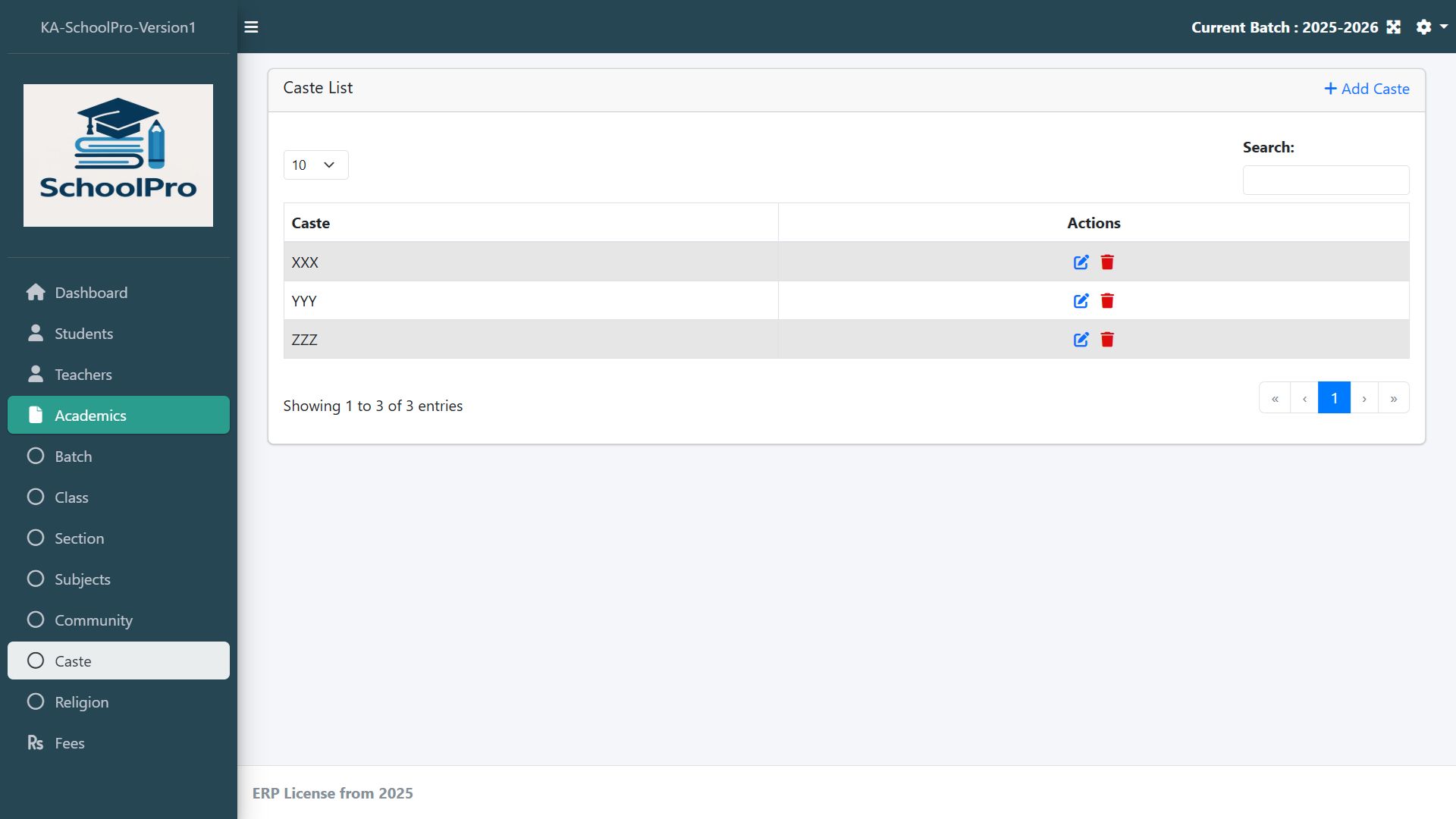Click the SchoolPro logo image
Image resolution: width=1456 pixels, height=819 pixels.
tap(118, 155)
